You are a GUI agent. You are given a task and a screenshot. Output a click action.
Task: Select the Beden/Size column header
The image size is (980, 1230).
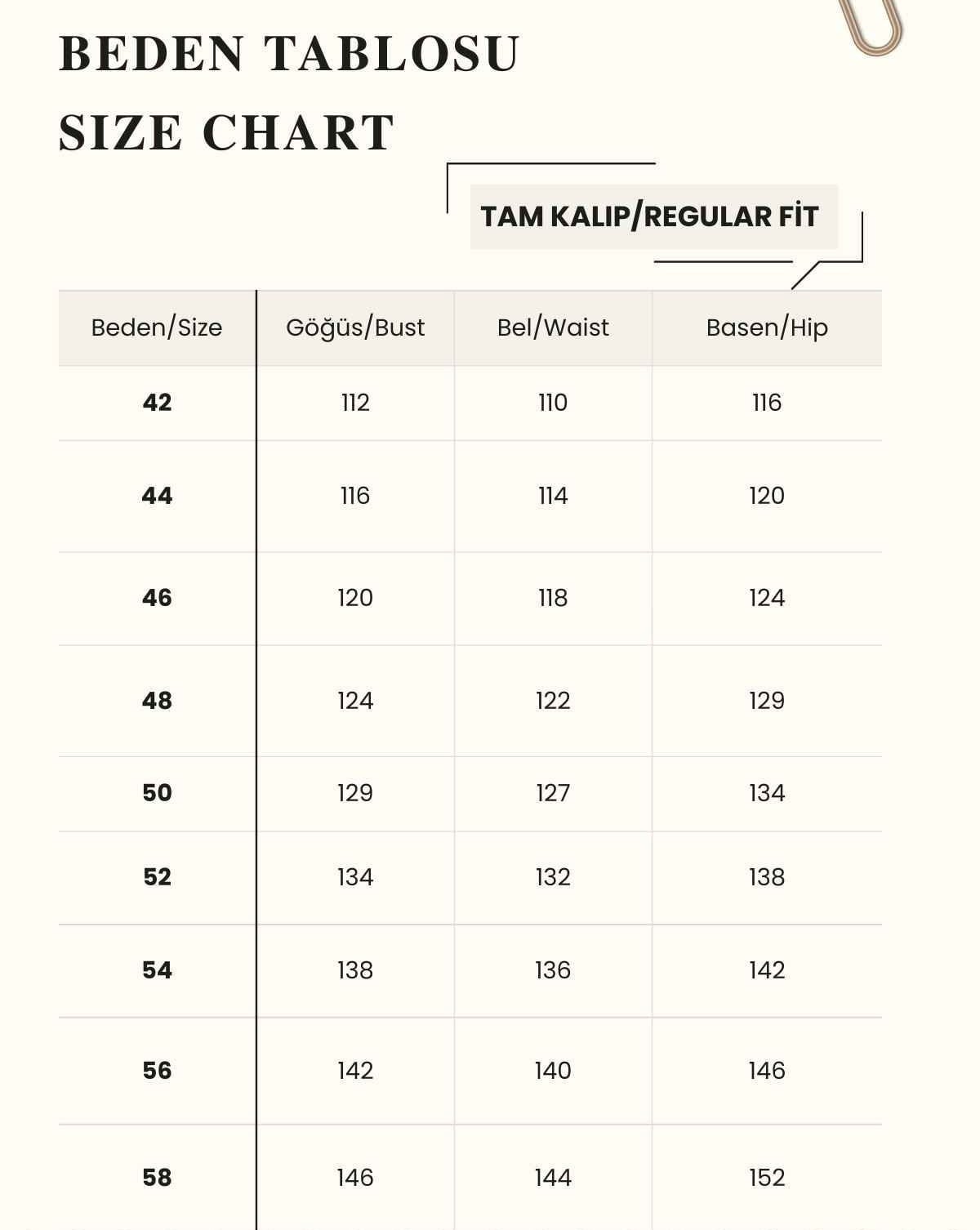(157, 328)
